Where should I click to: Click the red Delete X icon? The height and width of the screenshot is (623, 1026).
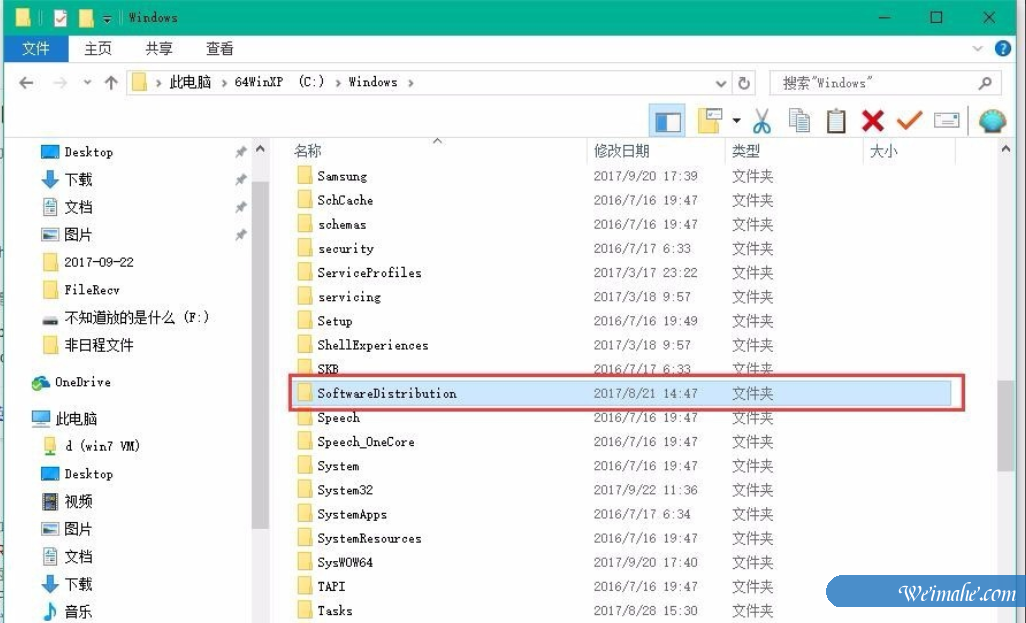(x=872, y=120)
